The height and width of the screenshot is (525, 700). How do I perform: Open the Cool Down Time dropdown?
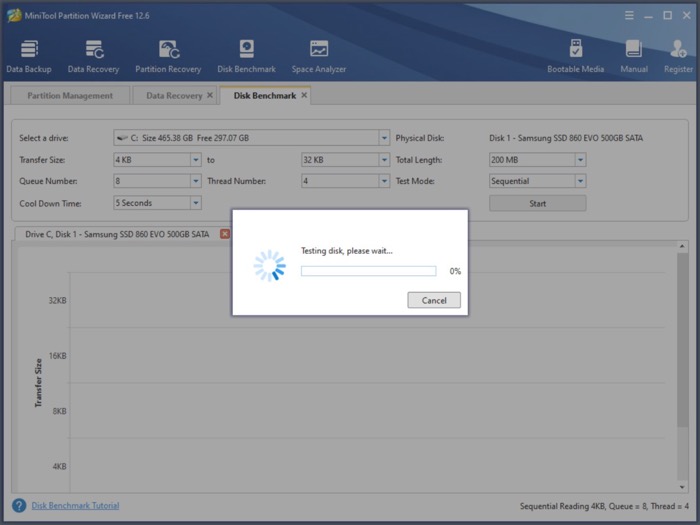tap(196, 203)
